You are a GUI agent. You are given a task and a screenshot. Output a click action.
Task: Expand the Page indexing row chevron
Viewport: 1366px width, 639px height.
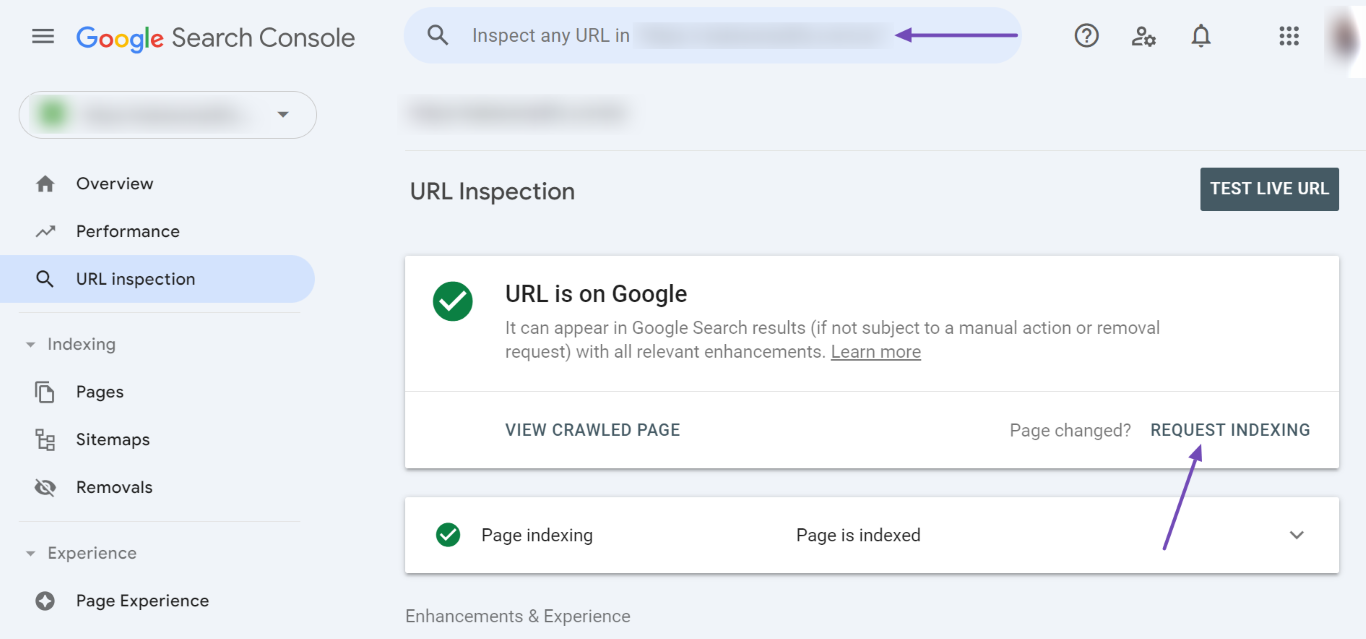(x=1297, y=535)
